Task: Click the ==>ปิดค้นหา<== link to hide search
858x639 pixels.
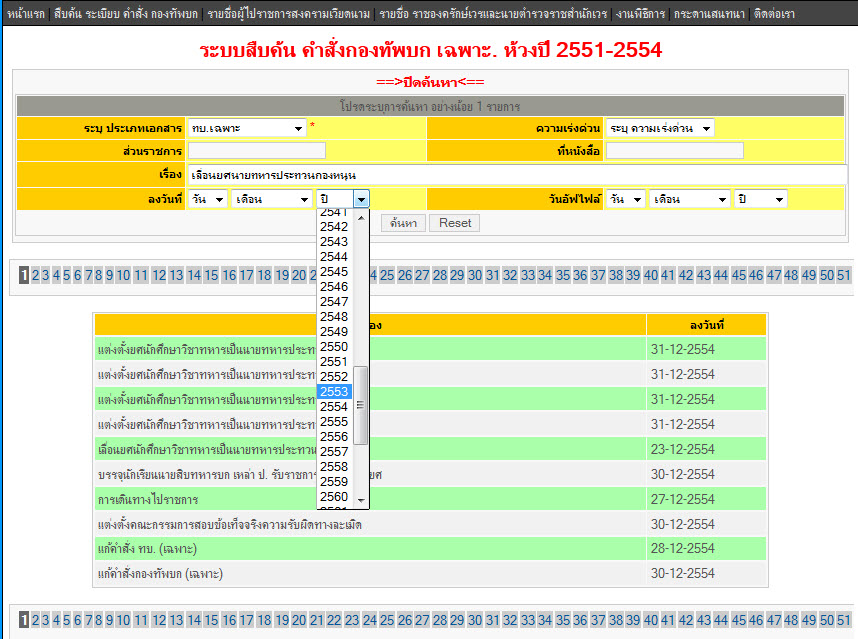Action: 430,82
